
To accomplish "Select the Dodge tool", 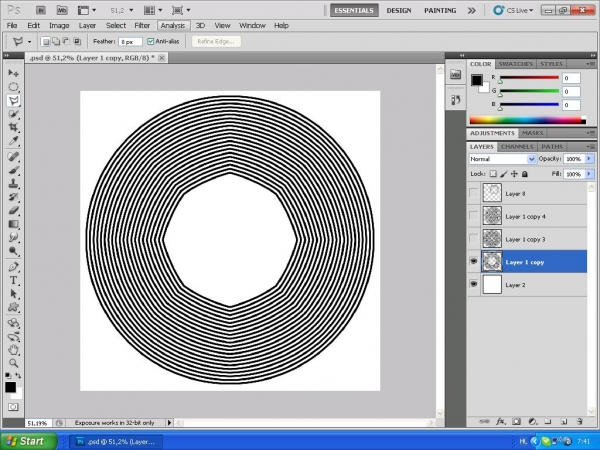I will click(13, 251).
